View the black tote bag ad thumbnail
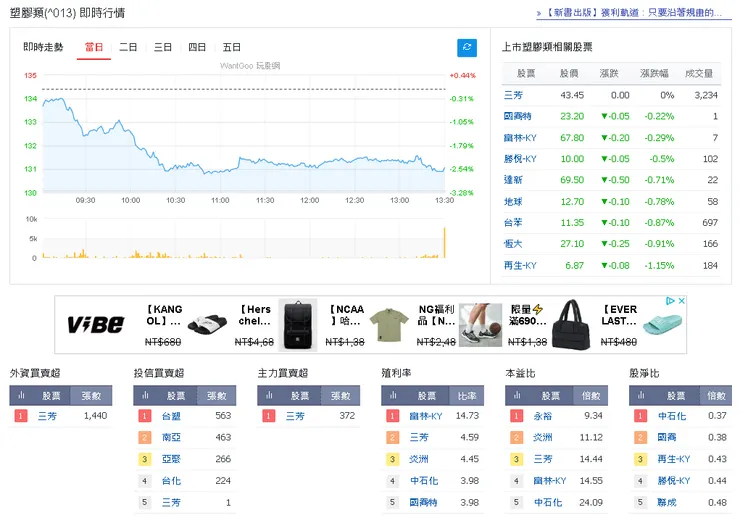The width and height of the screenshot is (740, 517). click(572, 325)
